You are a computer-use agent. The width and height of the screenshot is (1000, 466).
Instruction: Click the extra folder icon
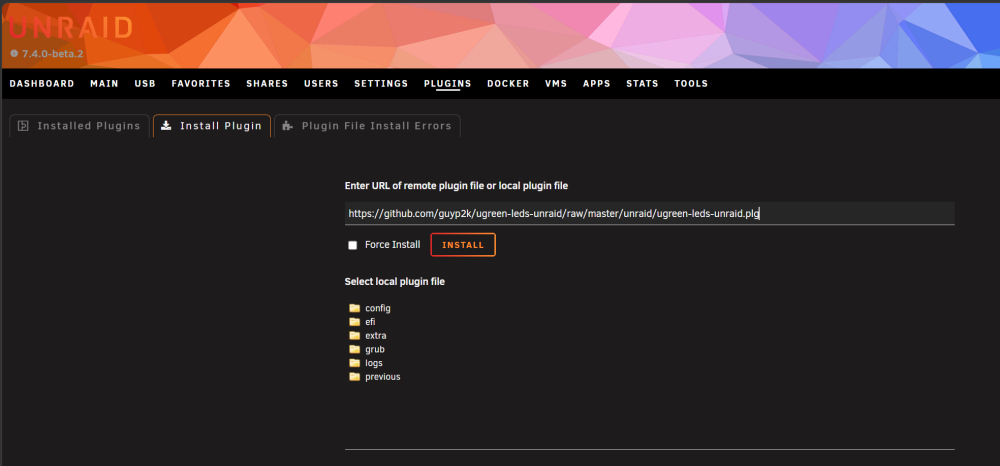(355, 335)
